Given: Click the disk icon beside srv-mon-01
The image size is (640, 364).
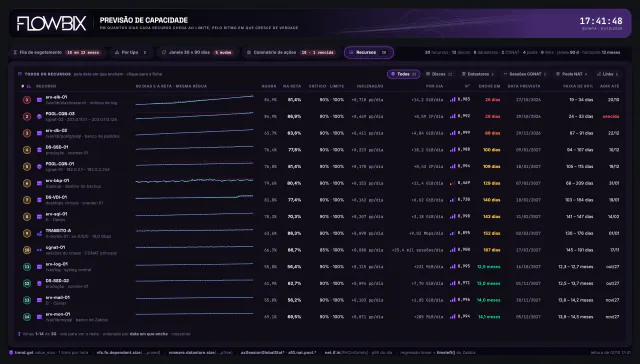Looking at the screenshot, I should (x=39, y=317).
